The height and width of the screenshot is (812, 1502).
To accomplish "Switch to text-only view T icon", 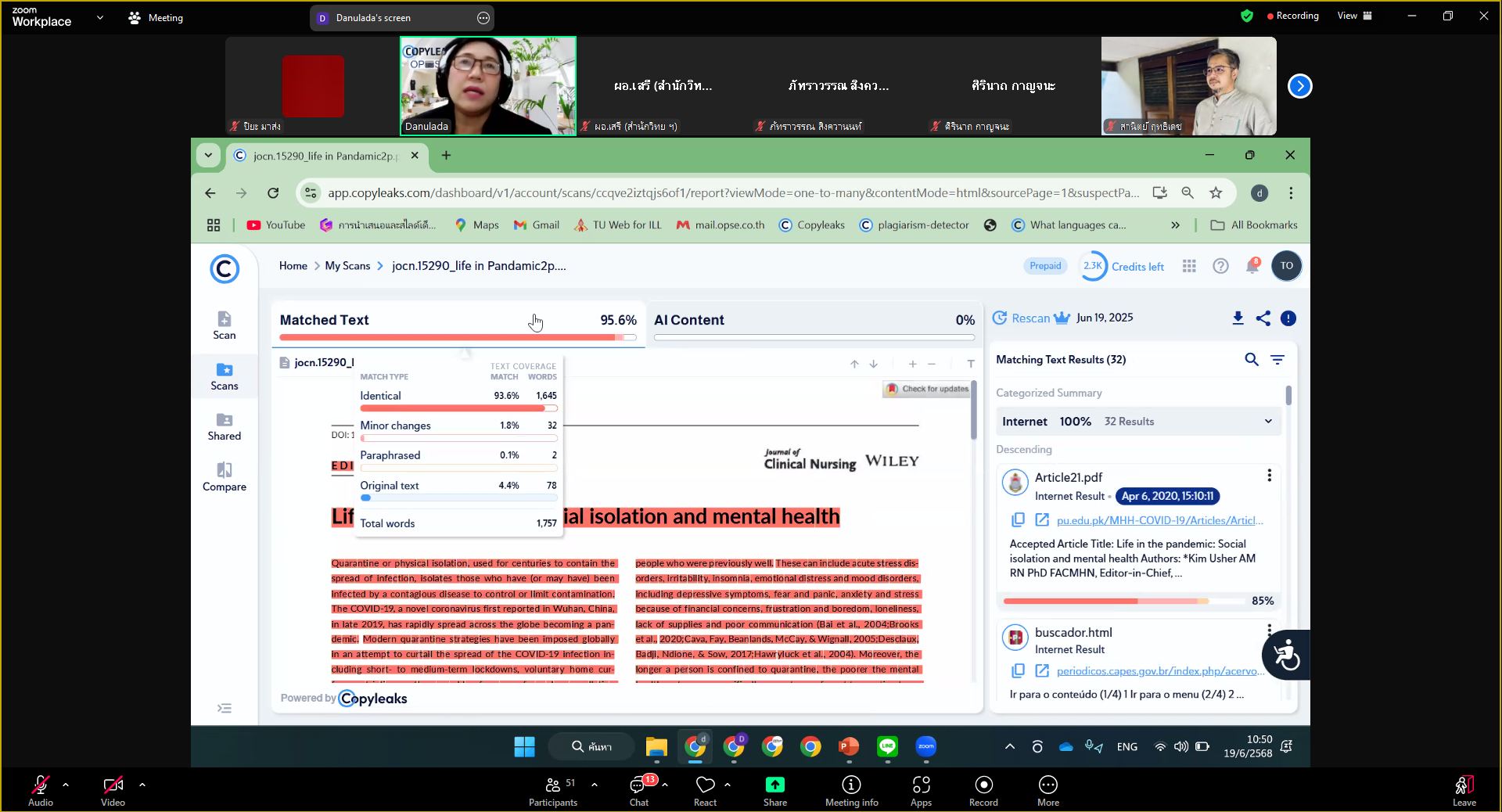I will [971, 364].
